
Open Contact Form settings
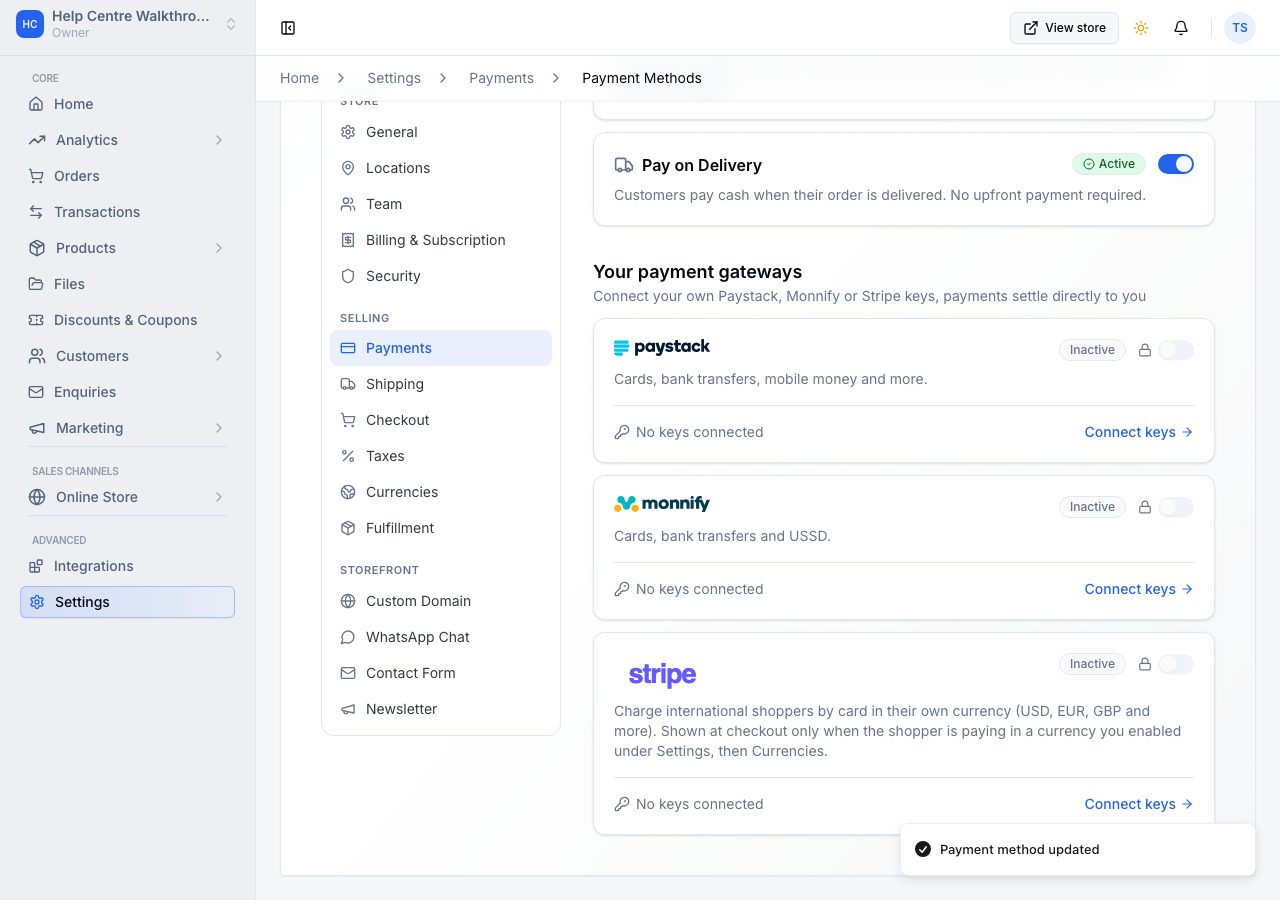[x=441, y=673]
